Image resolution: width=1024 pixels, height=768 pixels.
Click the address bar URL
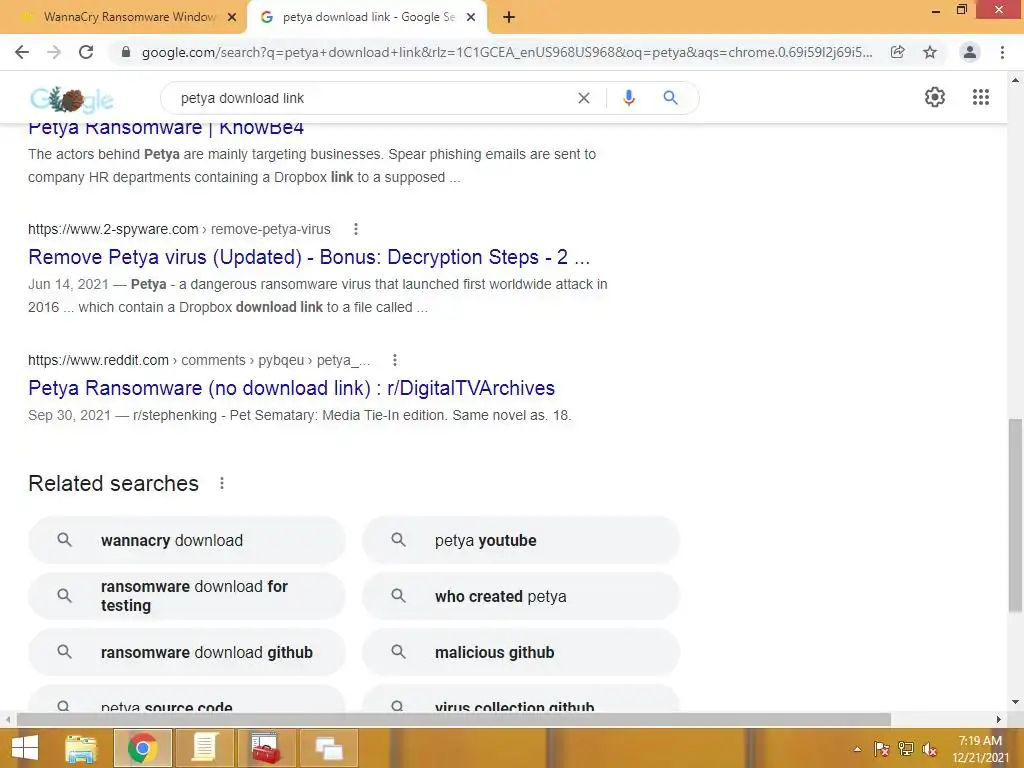[x=507, y=52]
